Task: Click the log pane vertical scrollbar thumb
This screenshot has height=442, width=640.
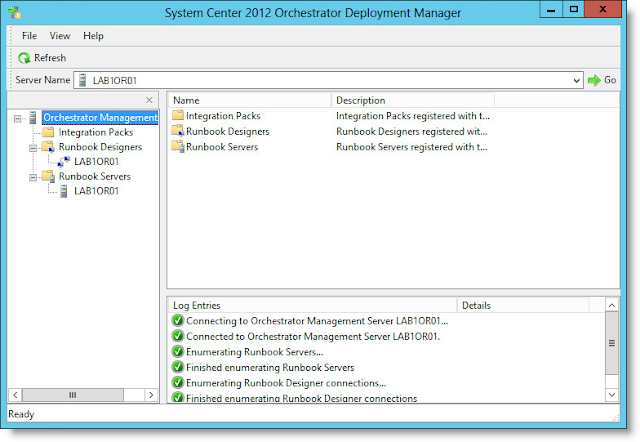Action: click(x=611, y=343)
